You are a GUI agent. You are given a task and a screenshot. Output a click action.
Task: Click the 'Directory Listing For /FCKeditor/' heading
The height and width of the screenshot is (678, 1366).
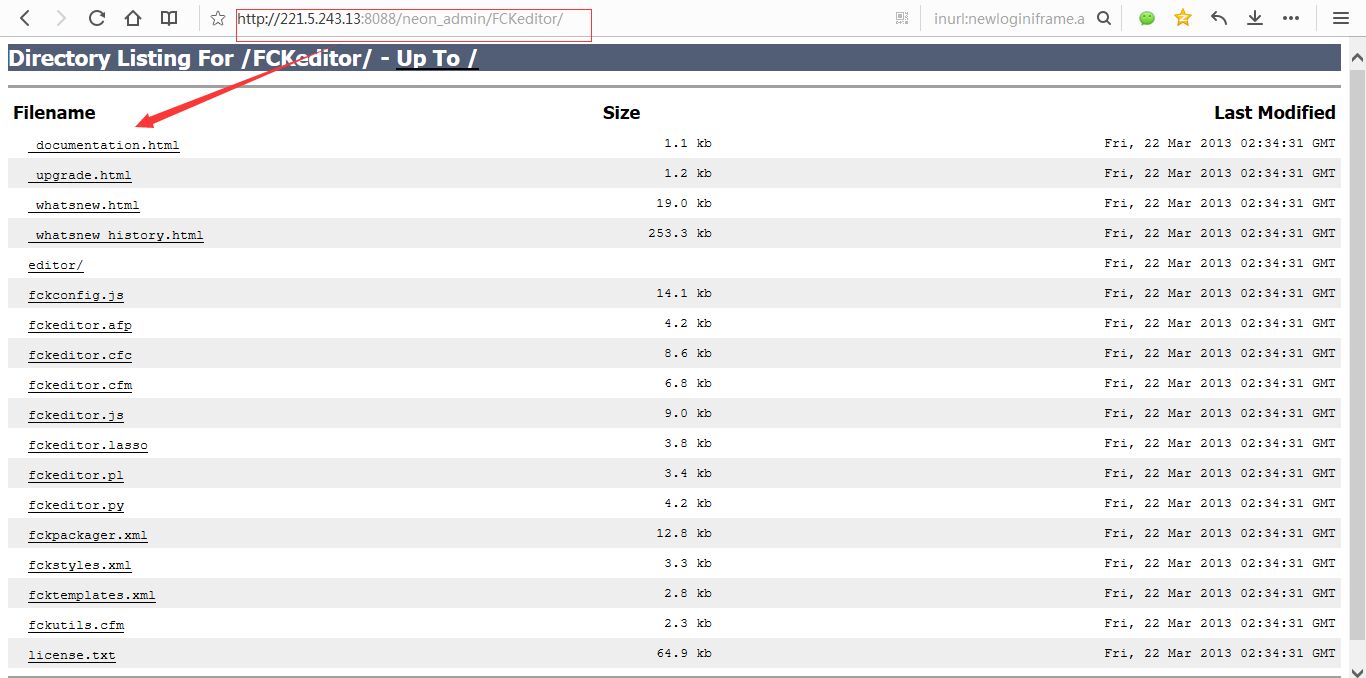point(190,58)
